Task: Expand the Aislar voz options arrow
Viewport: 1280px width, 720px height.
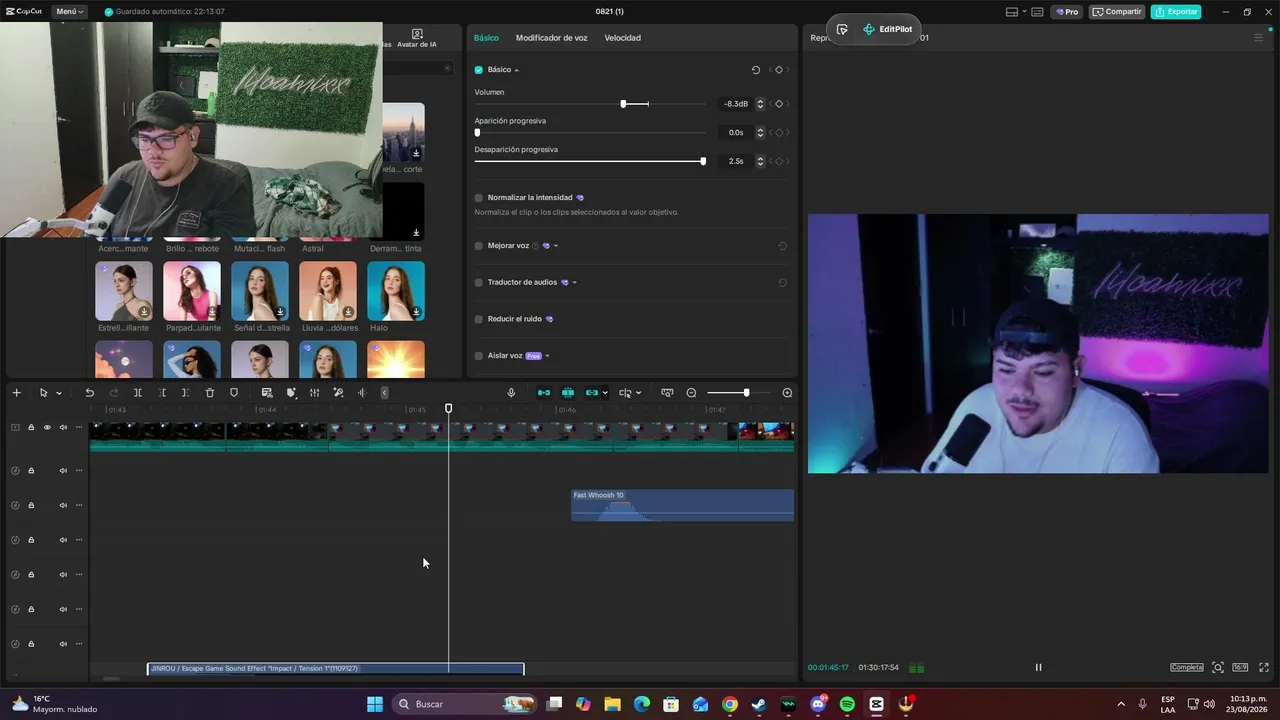Action: (x=548, y=356)
